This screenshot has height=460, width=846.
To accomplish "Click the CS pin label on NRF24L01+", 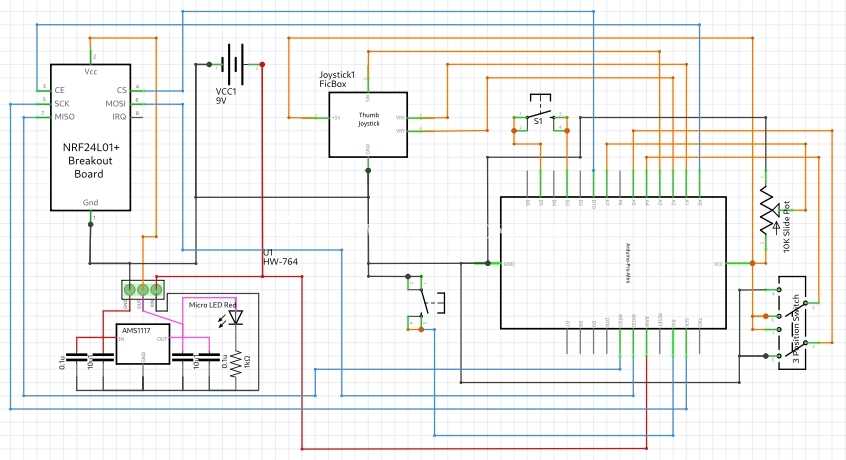I will click(122, 90).
